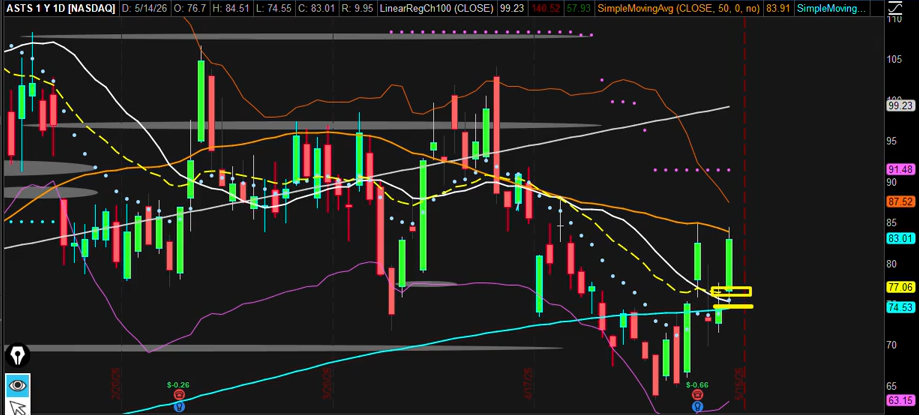Click the ASTS 1 Y 1D chart title

(60, 8)
